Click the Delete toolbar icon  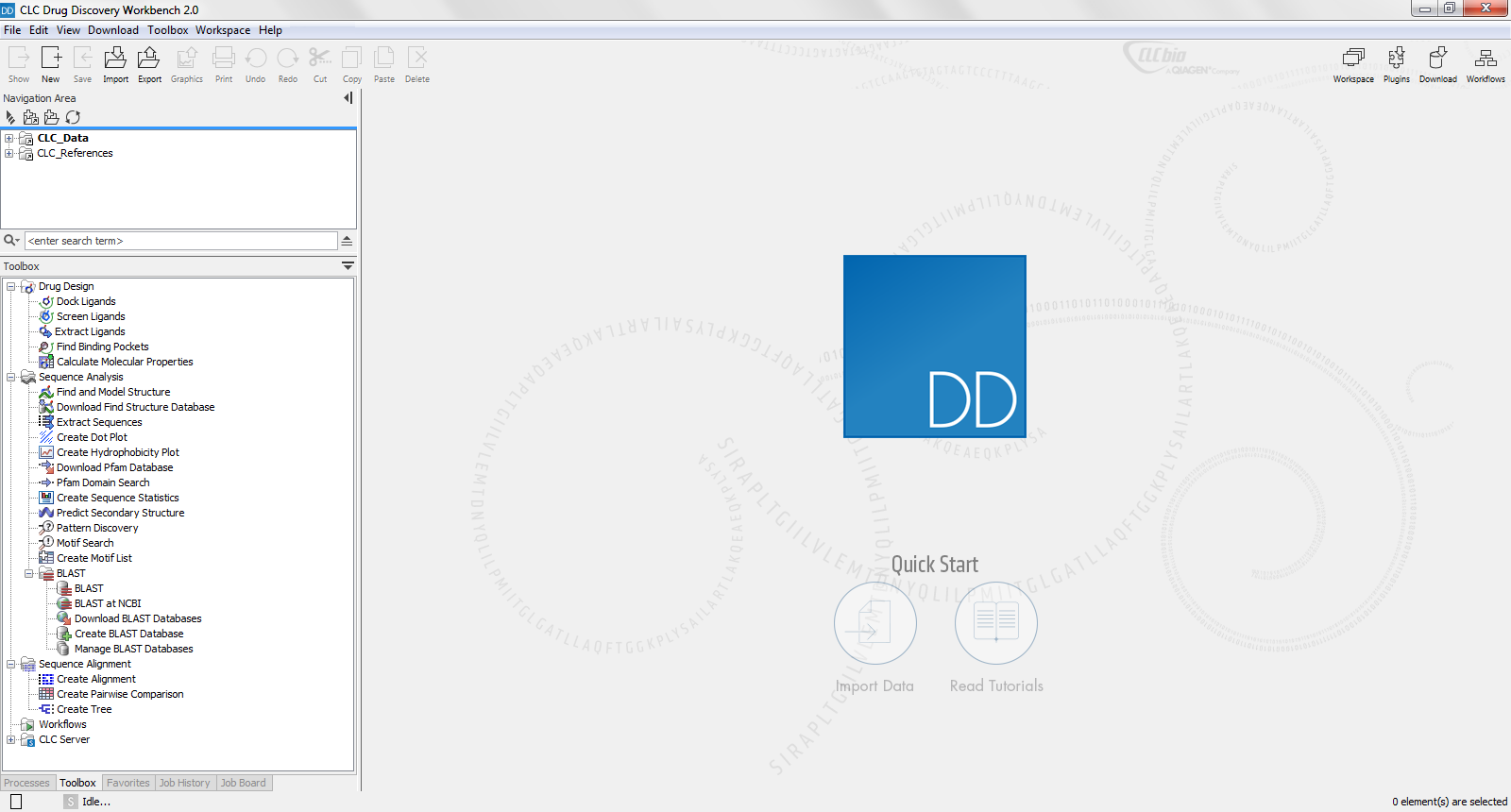417,59
